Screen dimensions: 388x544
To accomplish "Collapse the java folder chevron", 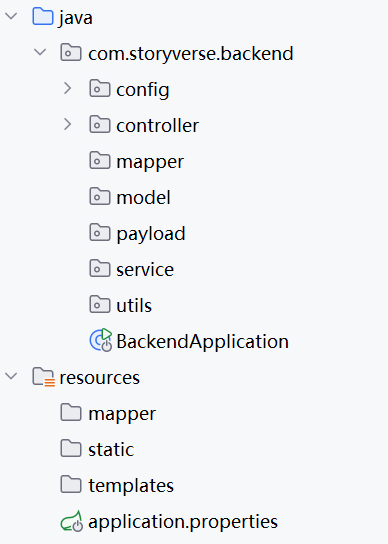I will (x=11, y=16).
